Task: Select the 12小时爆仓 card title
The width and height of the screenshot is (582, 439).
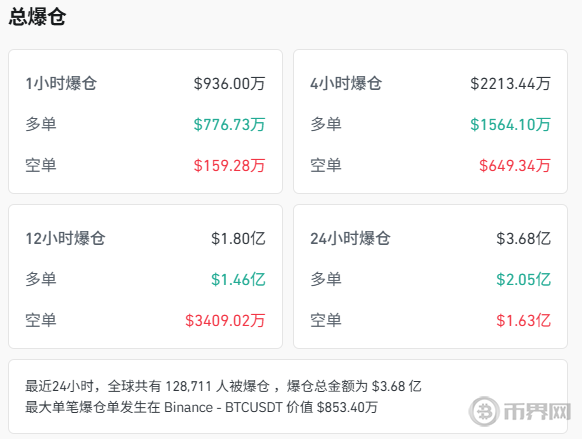Action: coord(65,239)
